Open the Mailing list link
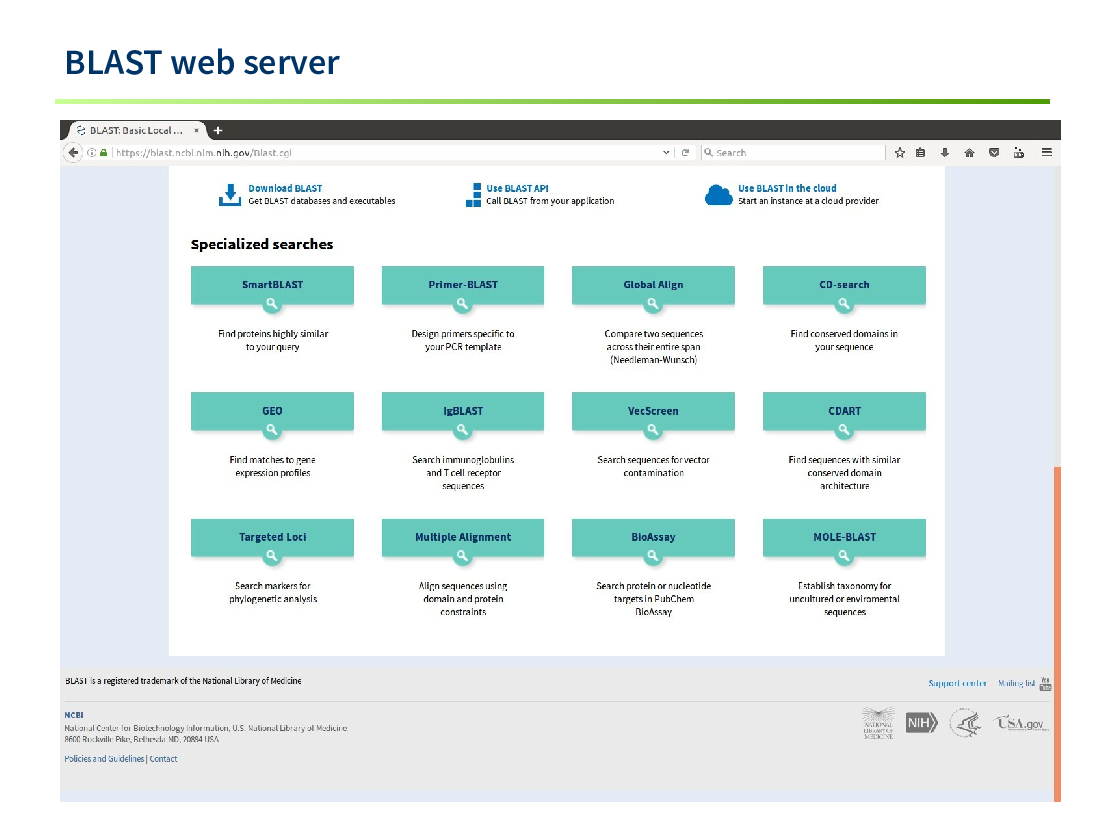This screenshot has height=827, width=1102. pos(1016,683)
